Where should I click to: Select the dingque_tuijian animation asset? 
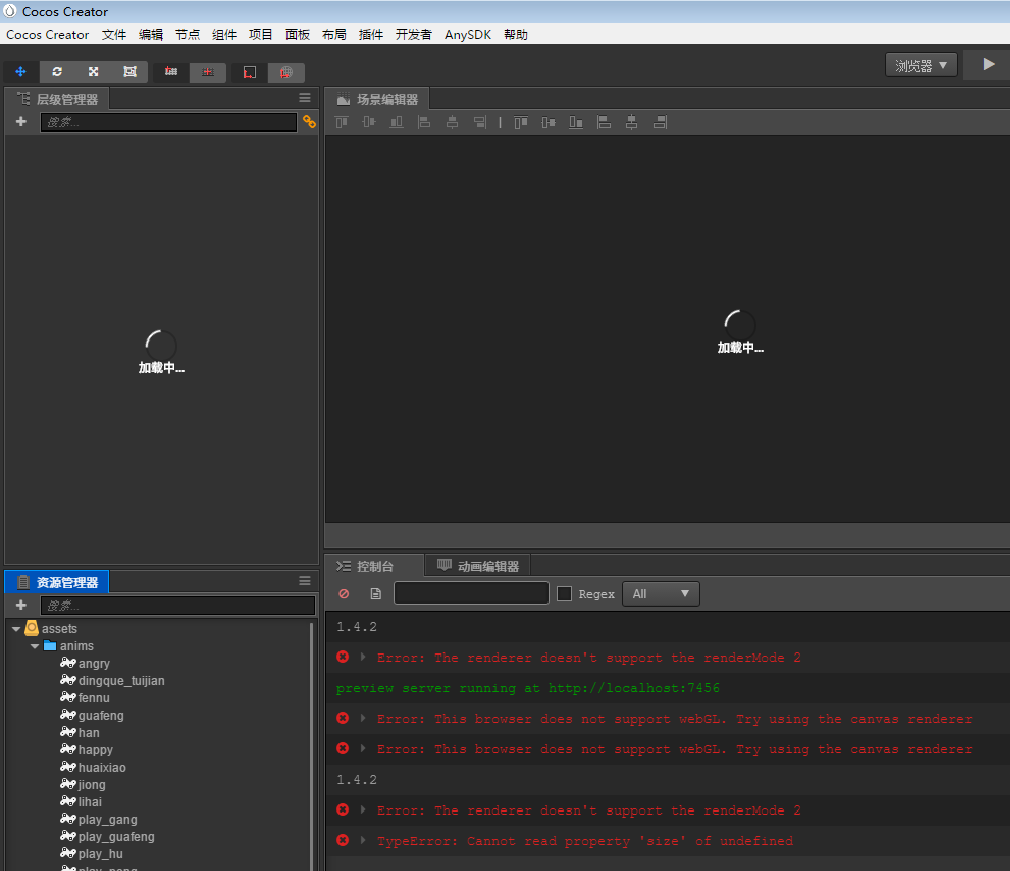point(121,681)
